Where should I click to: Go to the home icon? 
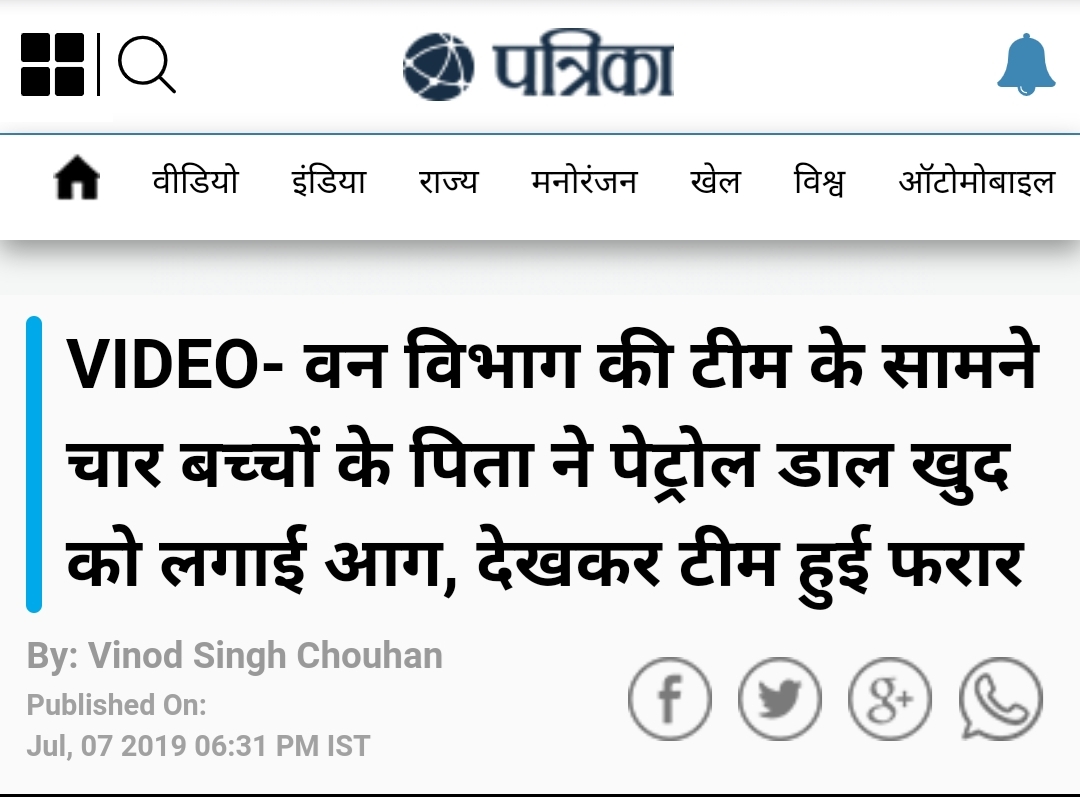point(76,178)
